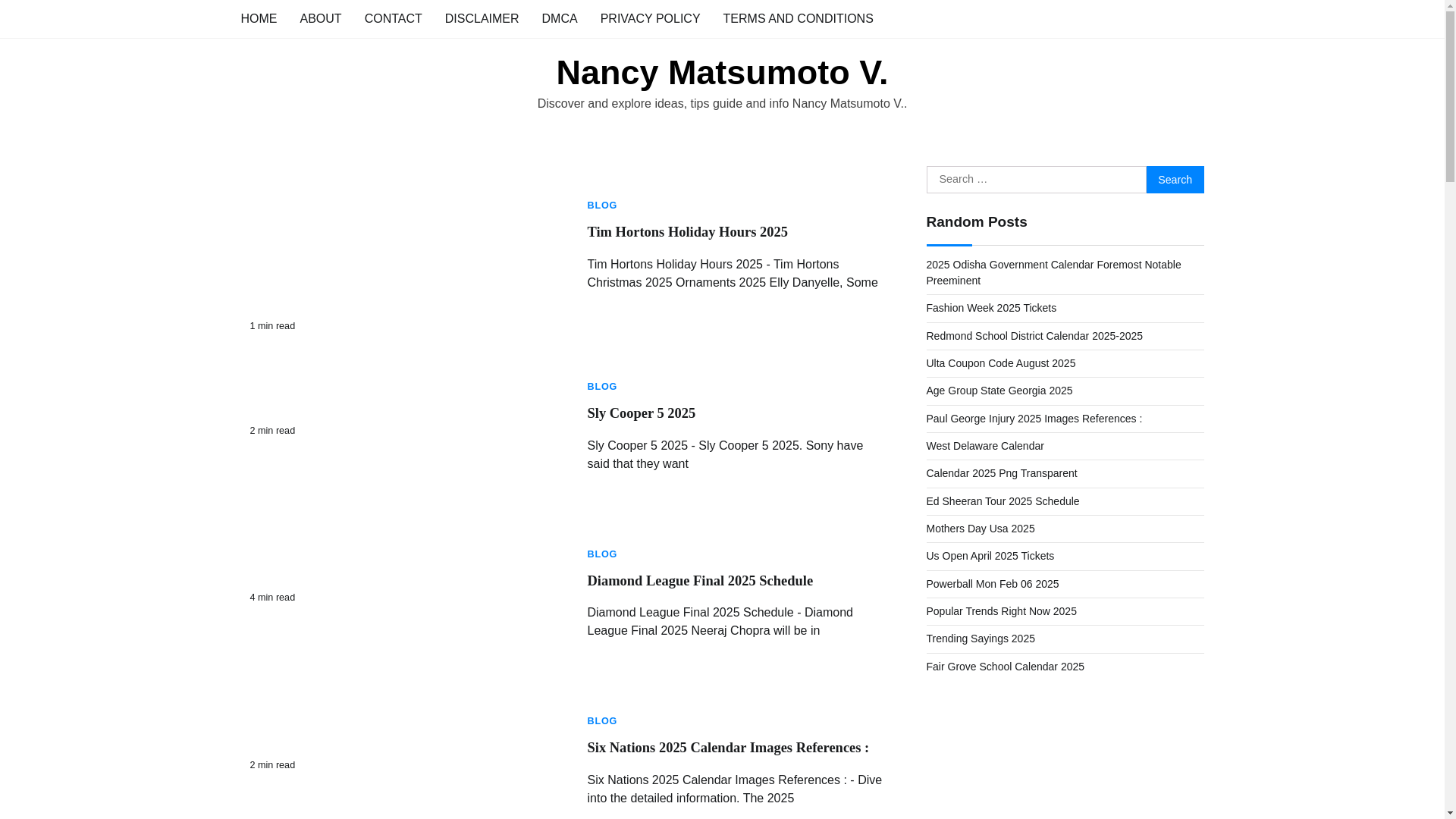The image size is (1456, 819).
Task: Open Powerball Mon Feb 06 2025
Action: pyautogui.click(x=993, y=584)
